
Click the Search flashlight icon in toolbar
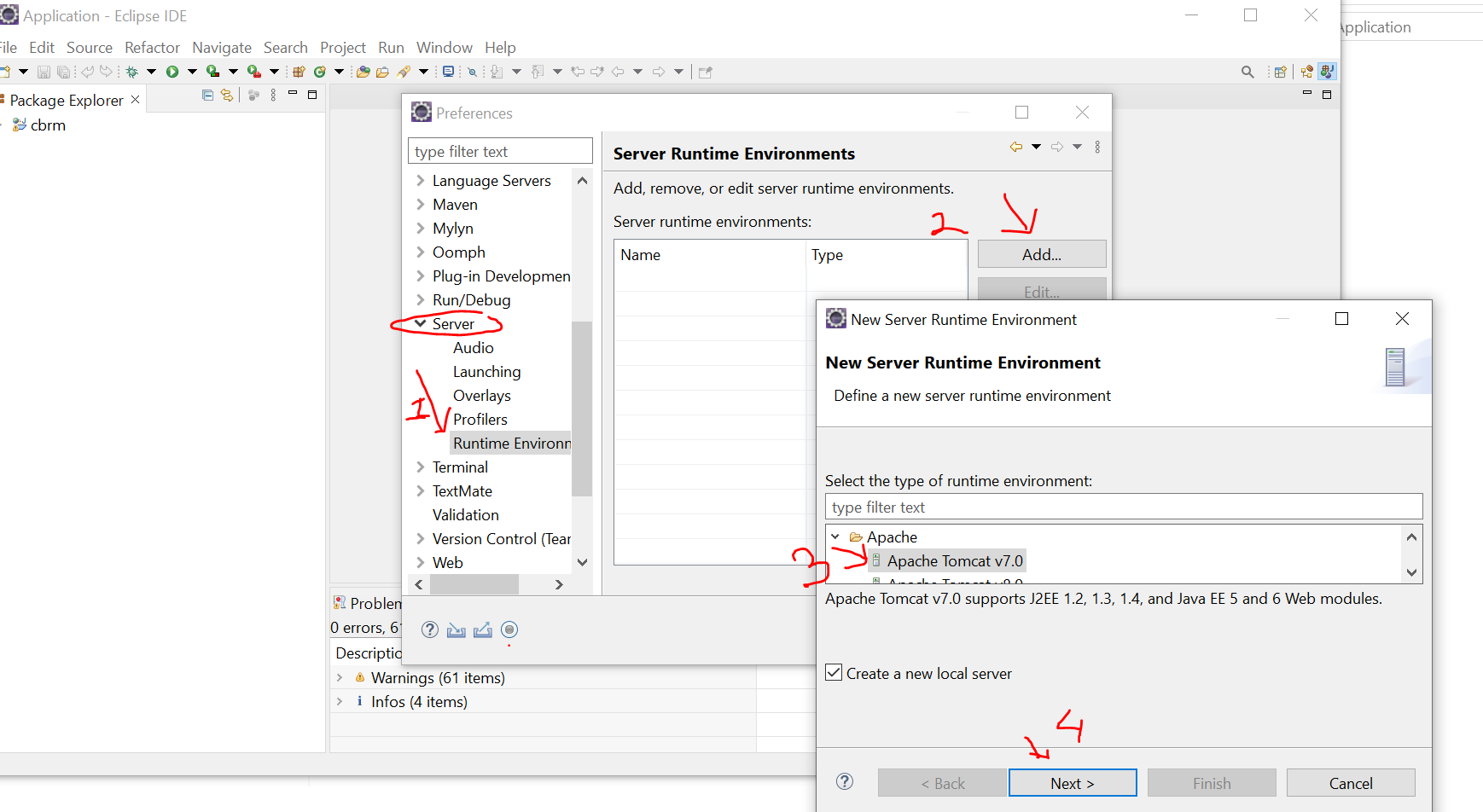pyautogui.click(x=404, y=72)
